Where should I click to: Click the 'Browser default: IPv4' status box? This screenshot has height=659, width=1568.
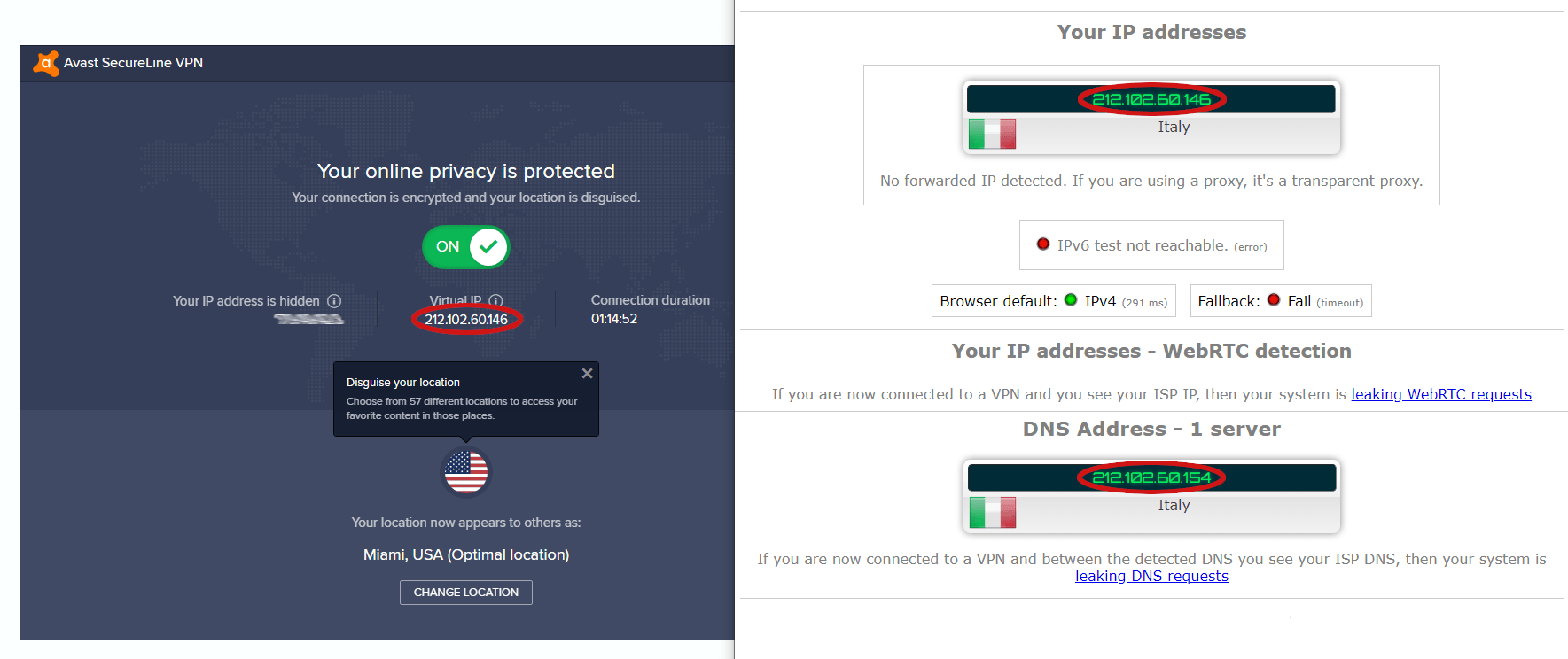[1053, 301]
